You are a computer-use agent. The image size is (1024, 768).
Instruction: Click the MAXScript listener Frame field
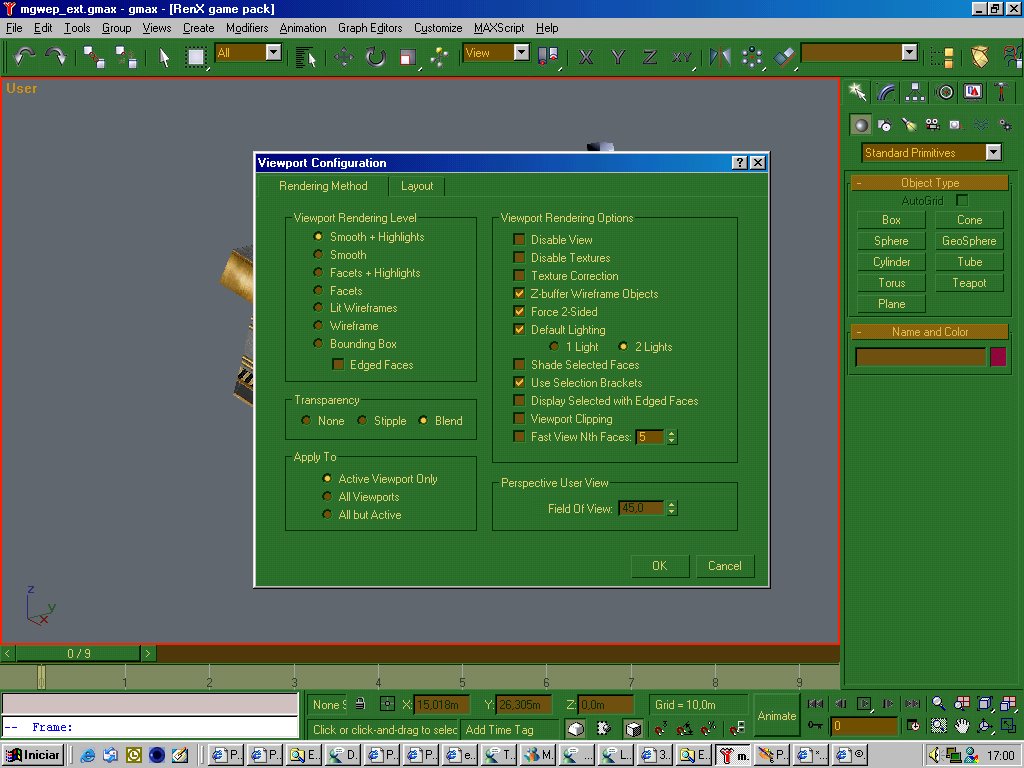[x=150, y=727]
